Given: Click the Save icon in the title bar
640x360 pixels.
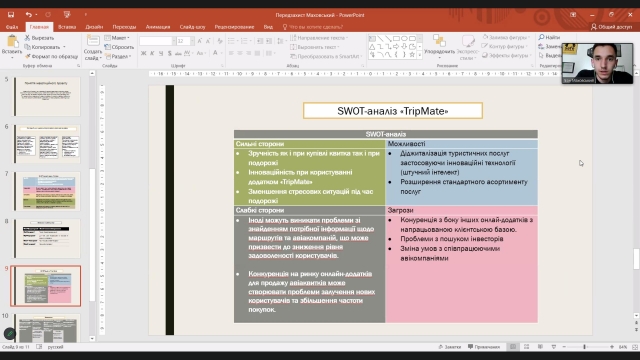Looking at the screenshot, I should click(11, 15).
